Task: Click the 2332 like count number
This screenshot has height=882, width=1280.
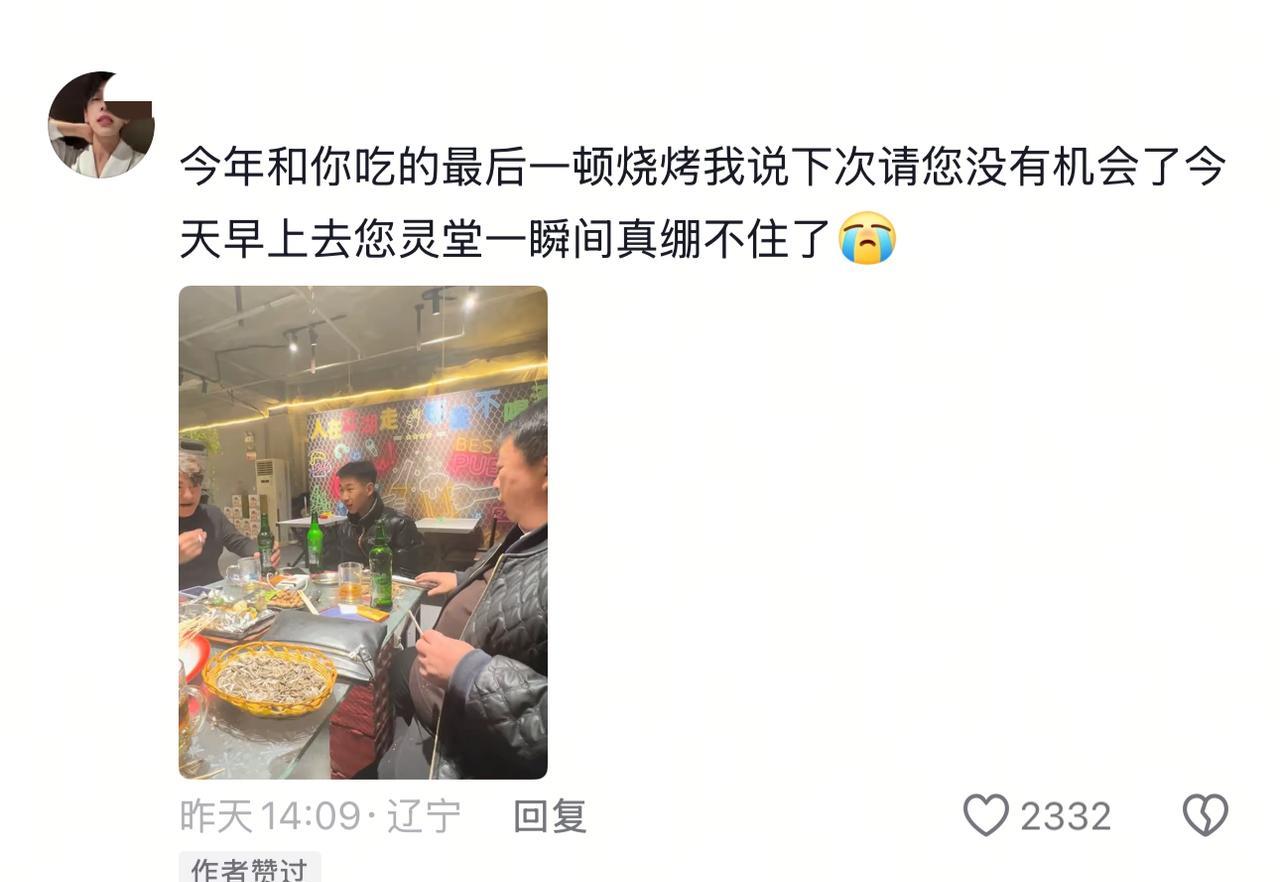Action: [x=1065, y=817]
